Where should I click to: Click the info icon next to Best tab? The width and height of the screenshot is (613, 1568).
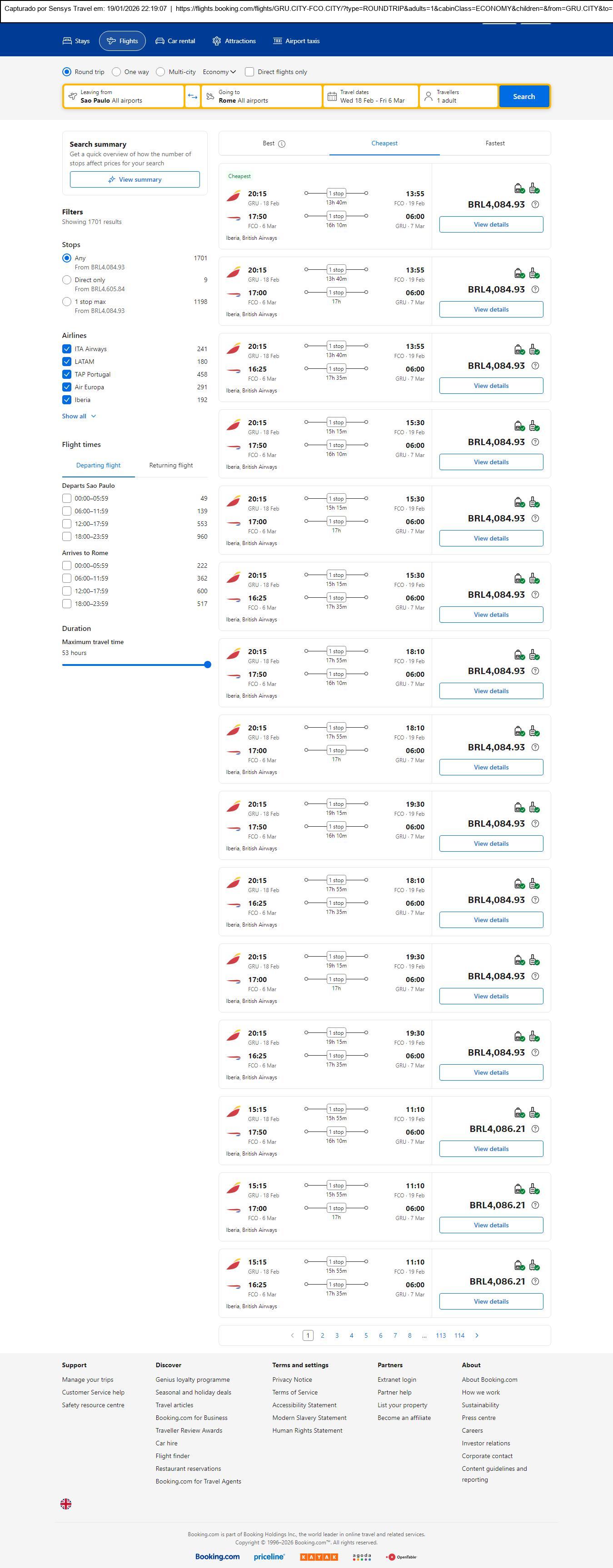point(282,144)
